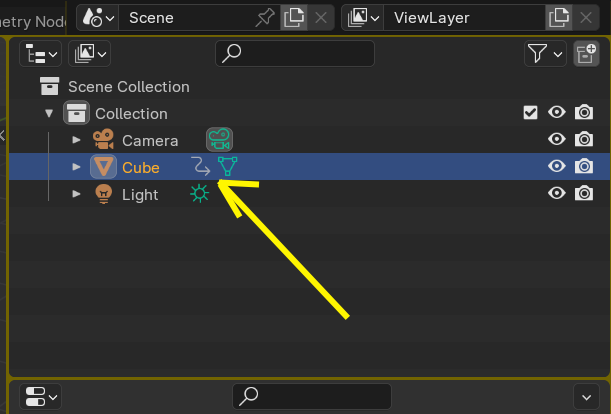Open the outliner filter dropdown
This screenshot has height=414, width=611.
[546, 54]
